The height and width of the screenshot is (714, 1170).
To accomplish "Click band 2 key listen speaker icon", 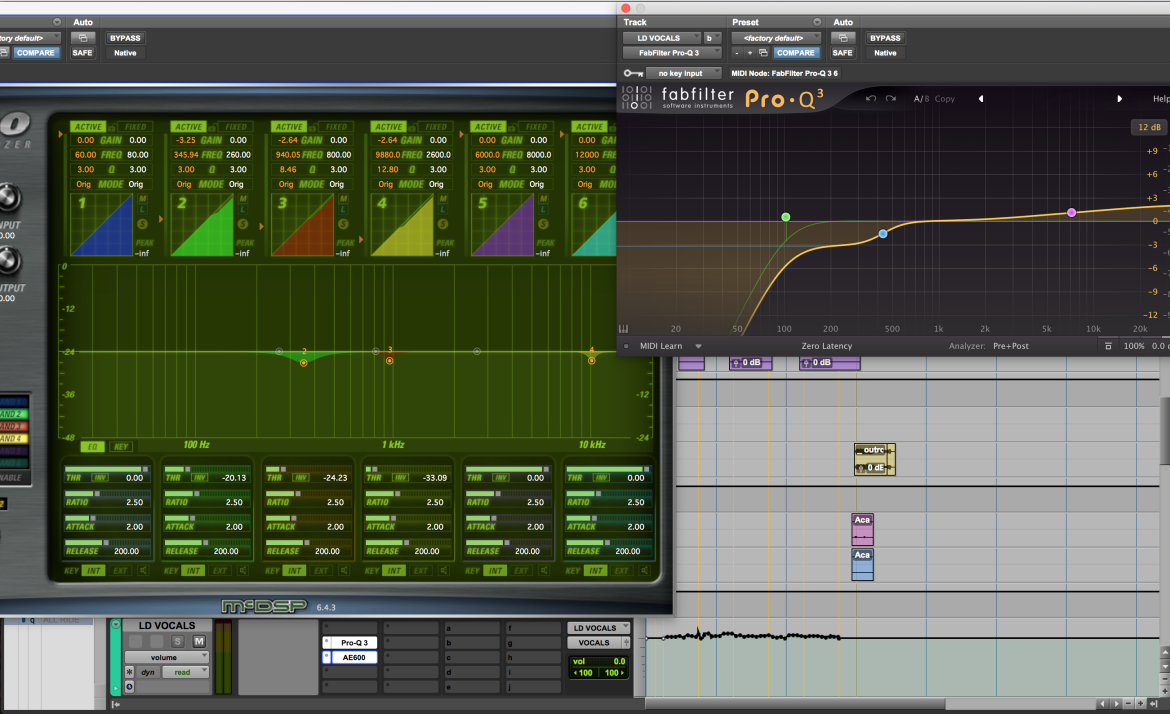I will (x=243, y=571).
